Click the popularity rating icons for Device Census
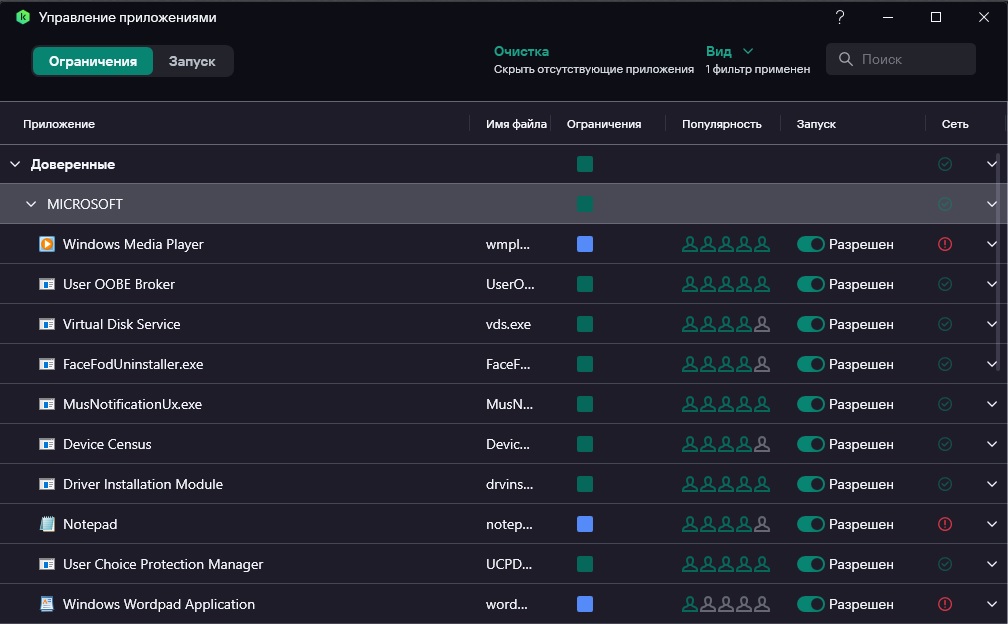The height and width of the screenshot is (624, 1008). (726, 444)
